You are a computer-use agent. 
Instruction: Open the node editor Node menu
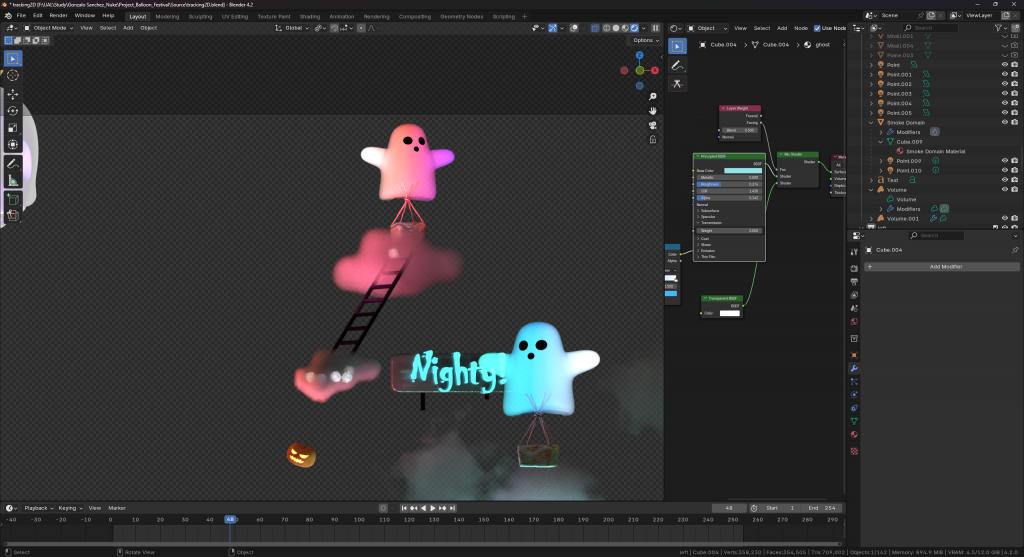[x=801, y=28]
